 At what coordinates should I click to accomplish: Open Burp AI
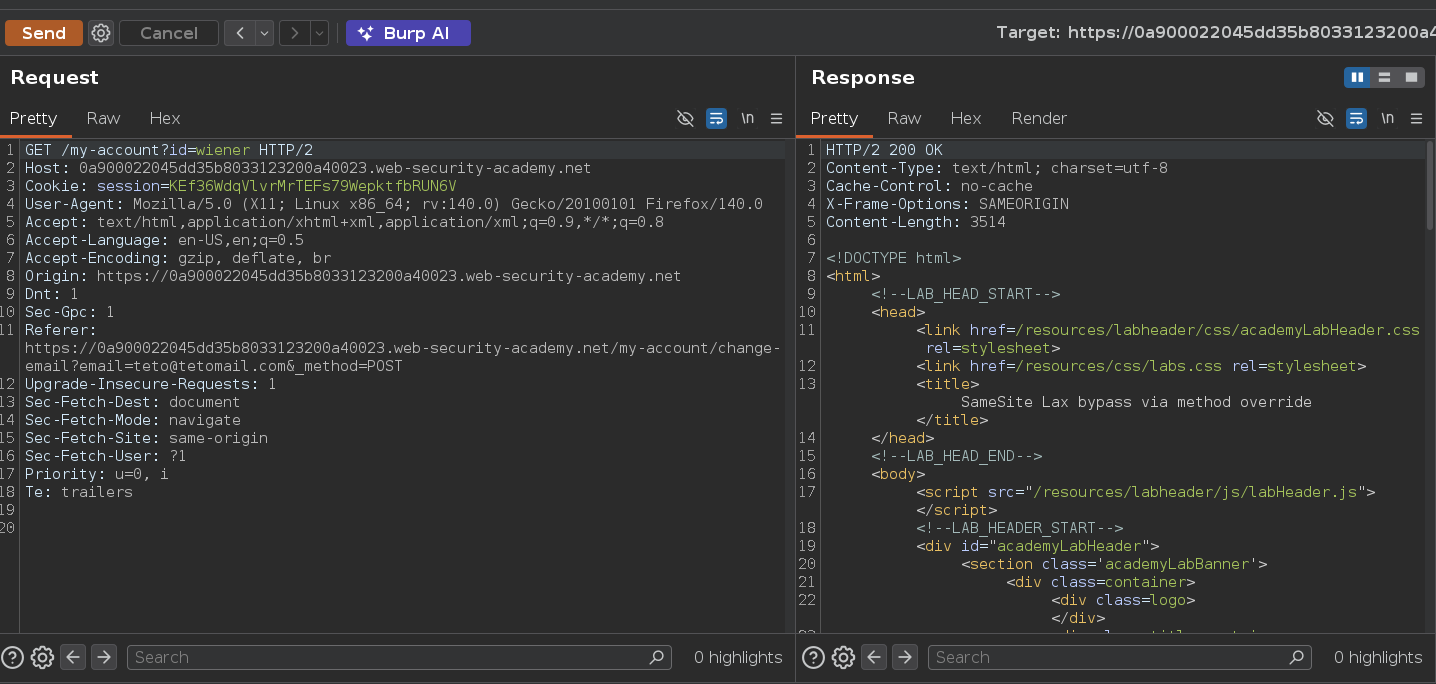(x=408, y=33)
